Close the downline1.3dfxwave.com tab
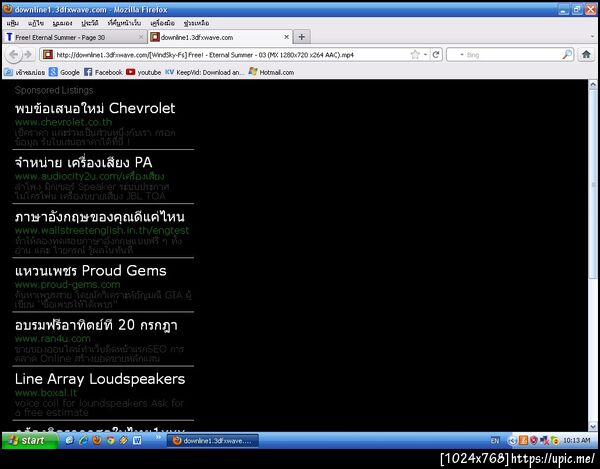This screenshot has width=600, height=469. (x=287, y=37)
